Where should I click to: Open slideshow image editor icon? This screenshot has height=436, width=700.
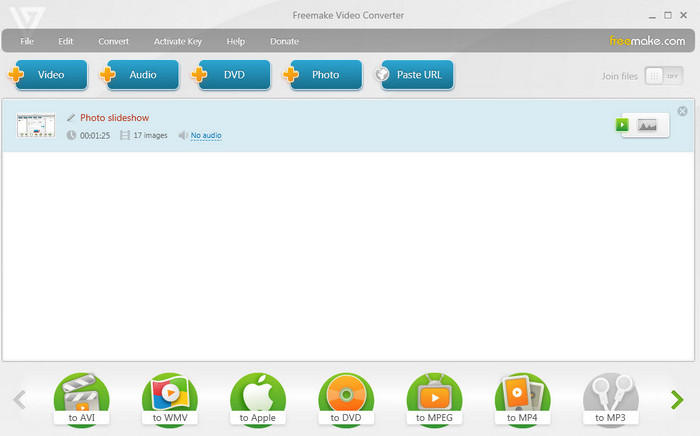coord(647,125)
